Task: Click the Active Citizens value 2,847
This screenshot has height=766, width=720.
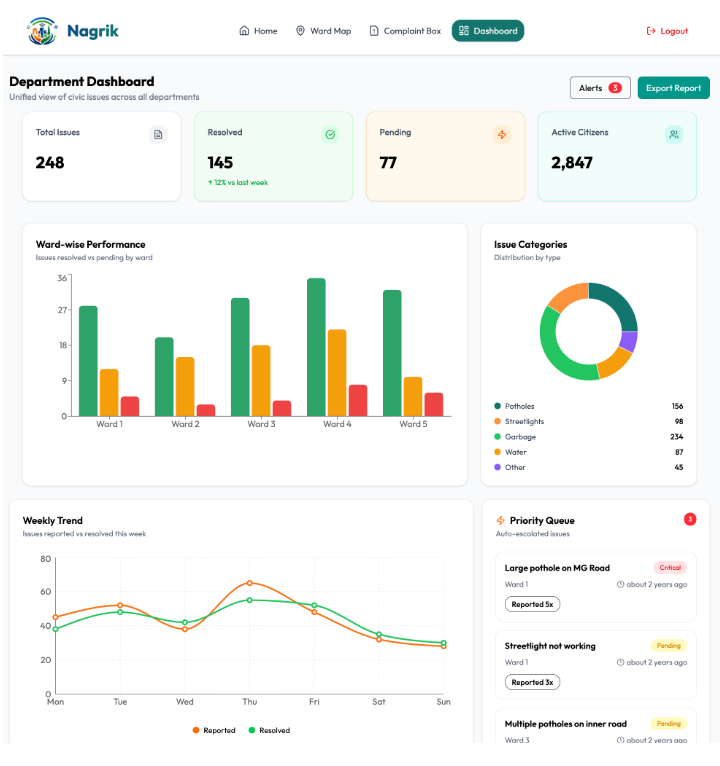Action: click(572, 163)
